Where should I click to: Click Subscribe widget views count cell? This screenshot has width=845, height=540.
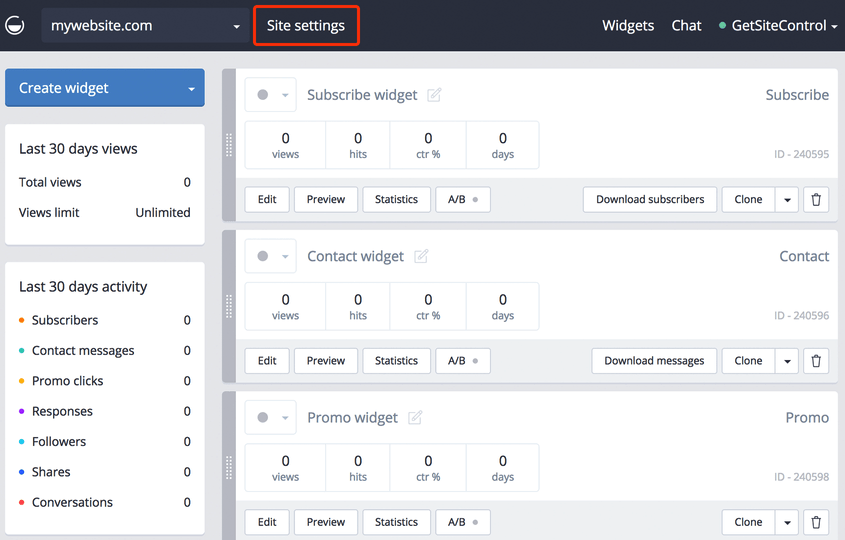pos(285,145)
